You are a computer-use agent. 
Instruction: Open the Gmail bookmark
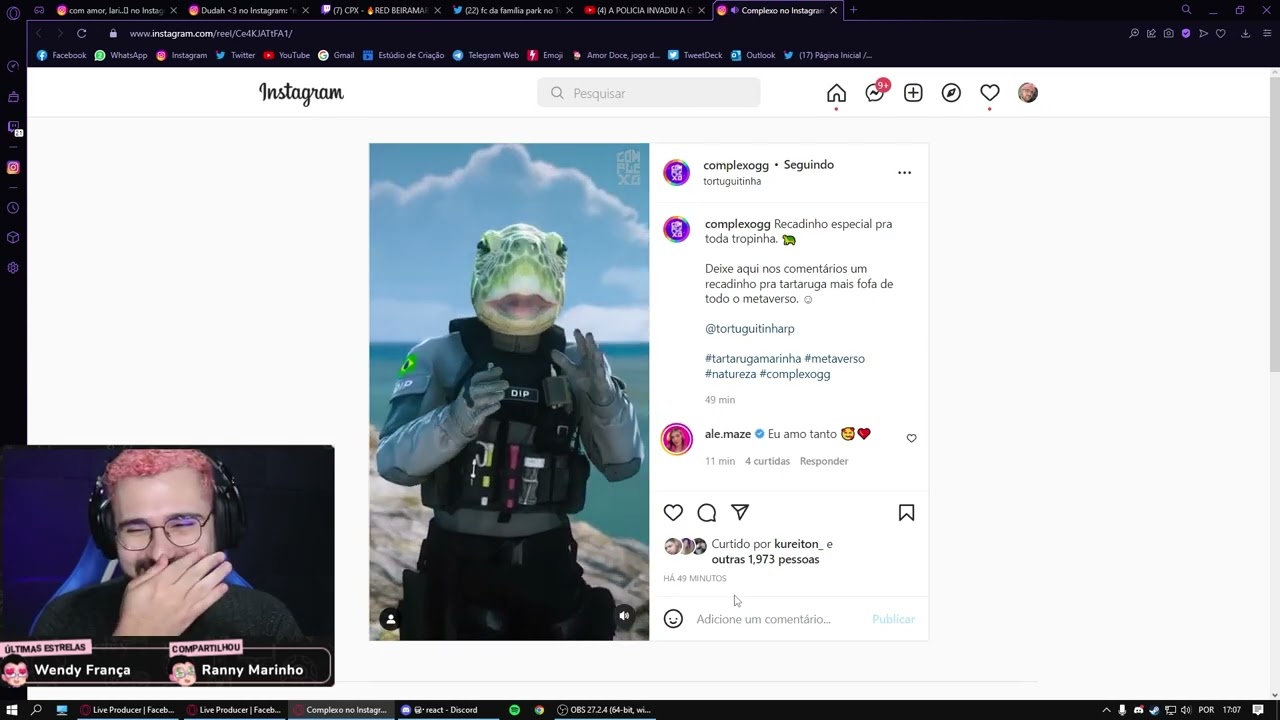336,55
